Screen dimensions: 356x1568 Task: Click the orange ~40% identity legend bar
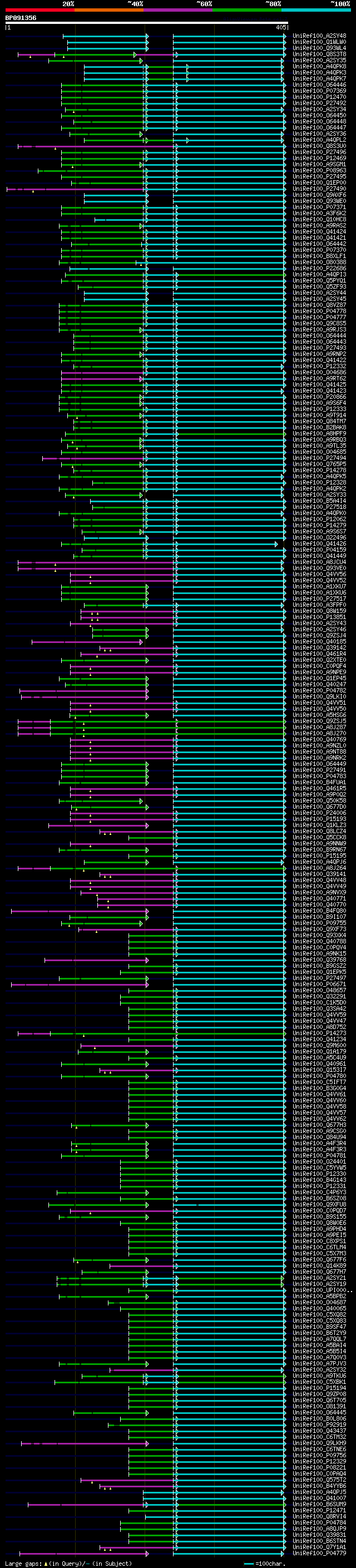pyautogui.click(x=109, y=10)
